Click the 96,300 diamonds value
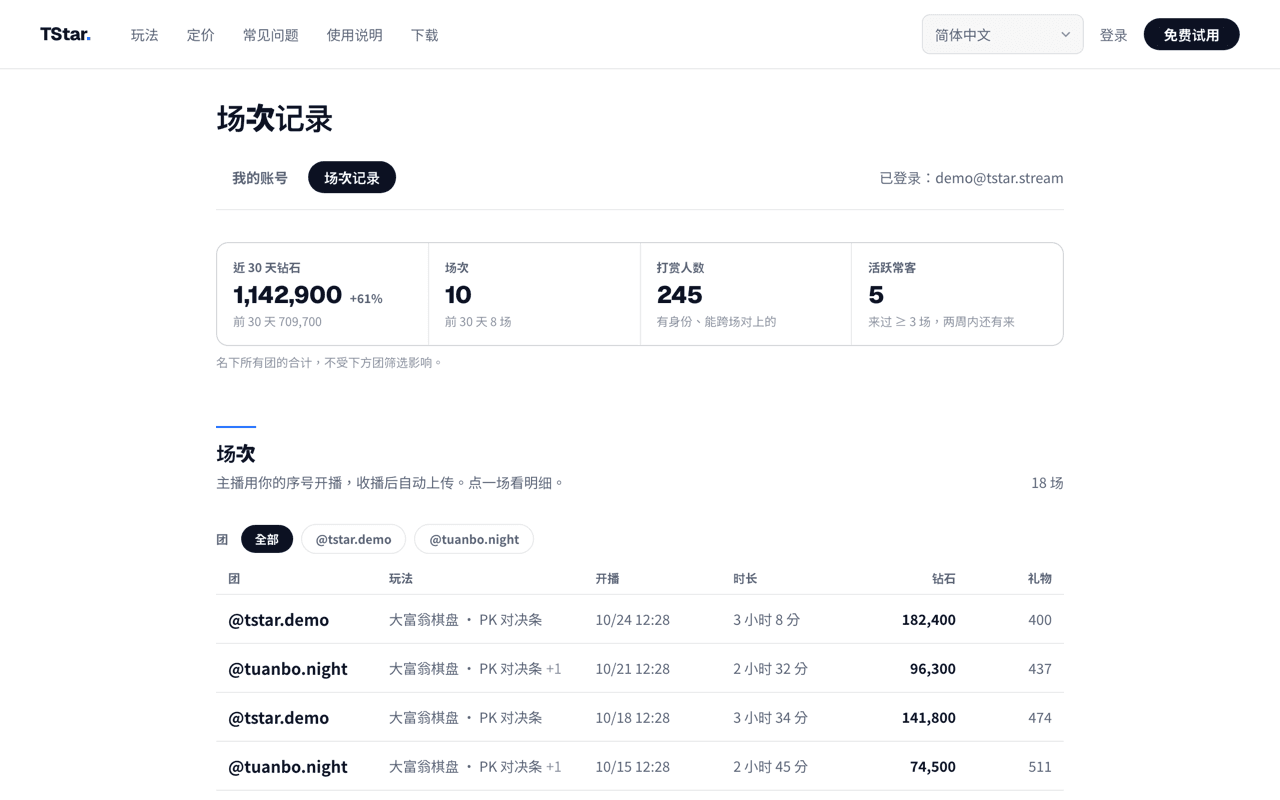1280x800 pixels. point(933,668)
